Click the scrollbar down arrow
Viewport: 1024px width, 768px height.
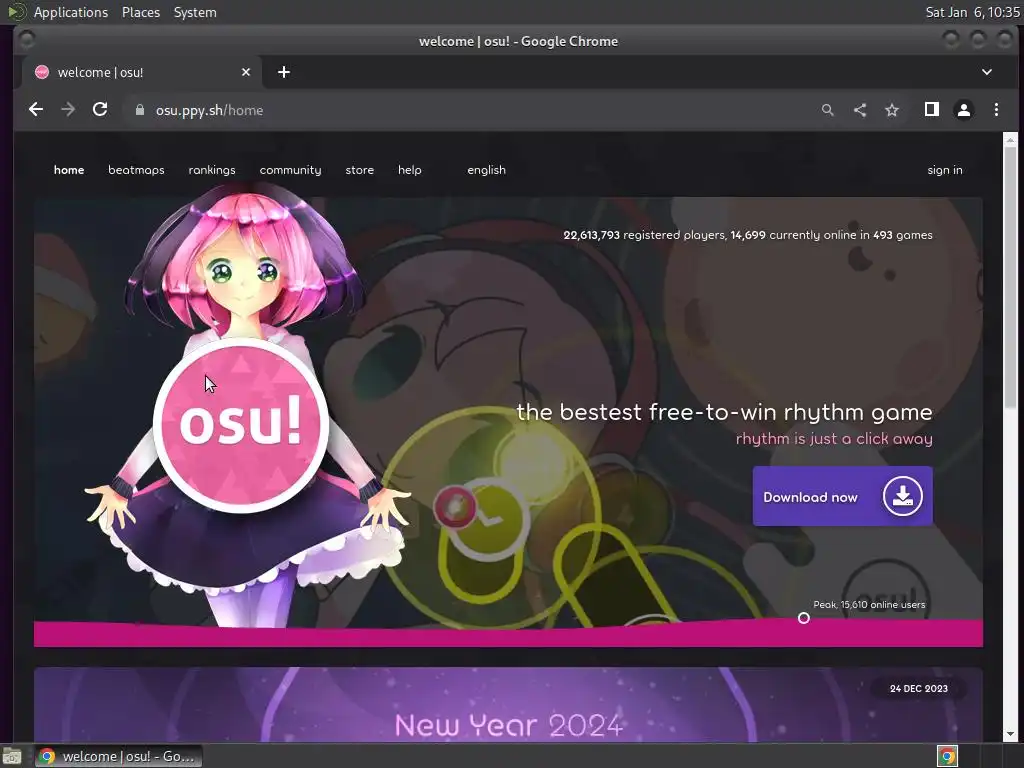tap(1010, 735)
